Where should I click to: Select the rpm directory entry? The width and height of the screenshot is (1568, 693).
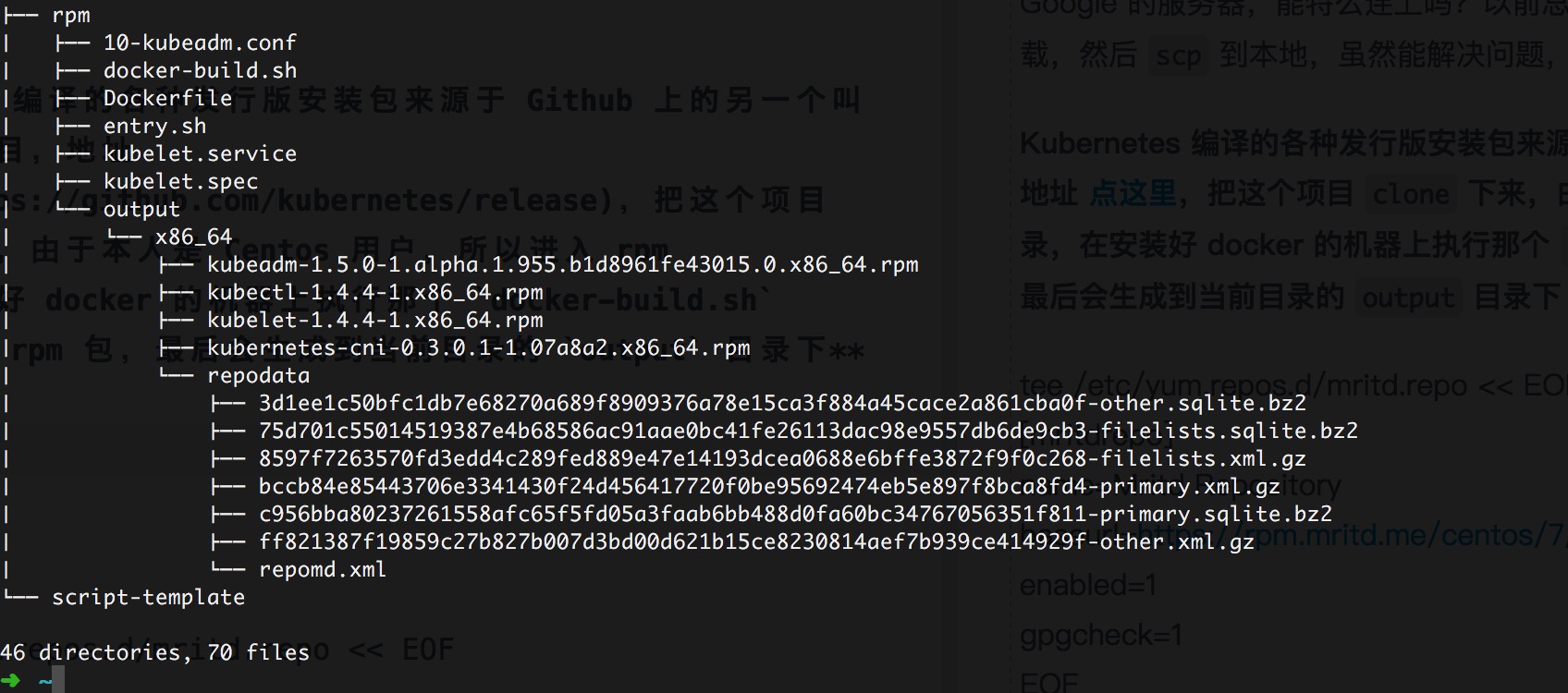point(71,15)
